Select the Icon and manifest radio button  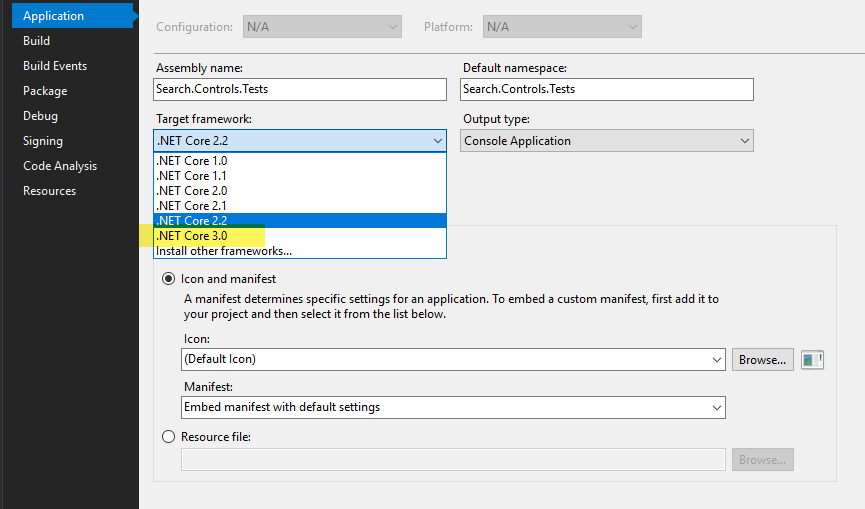click(x=167, y=279)
